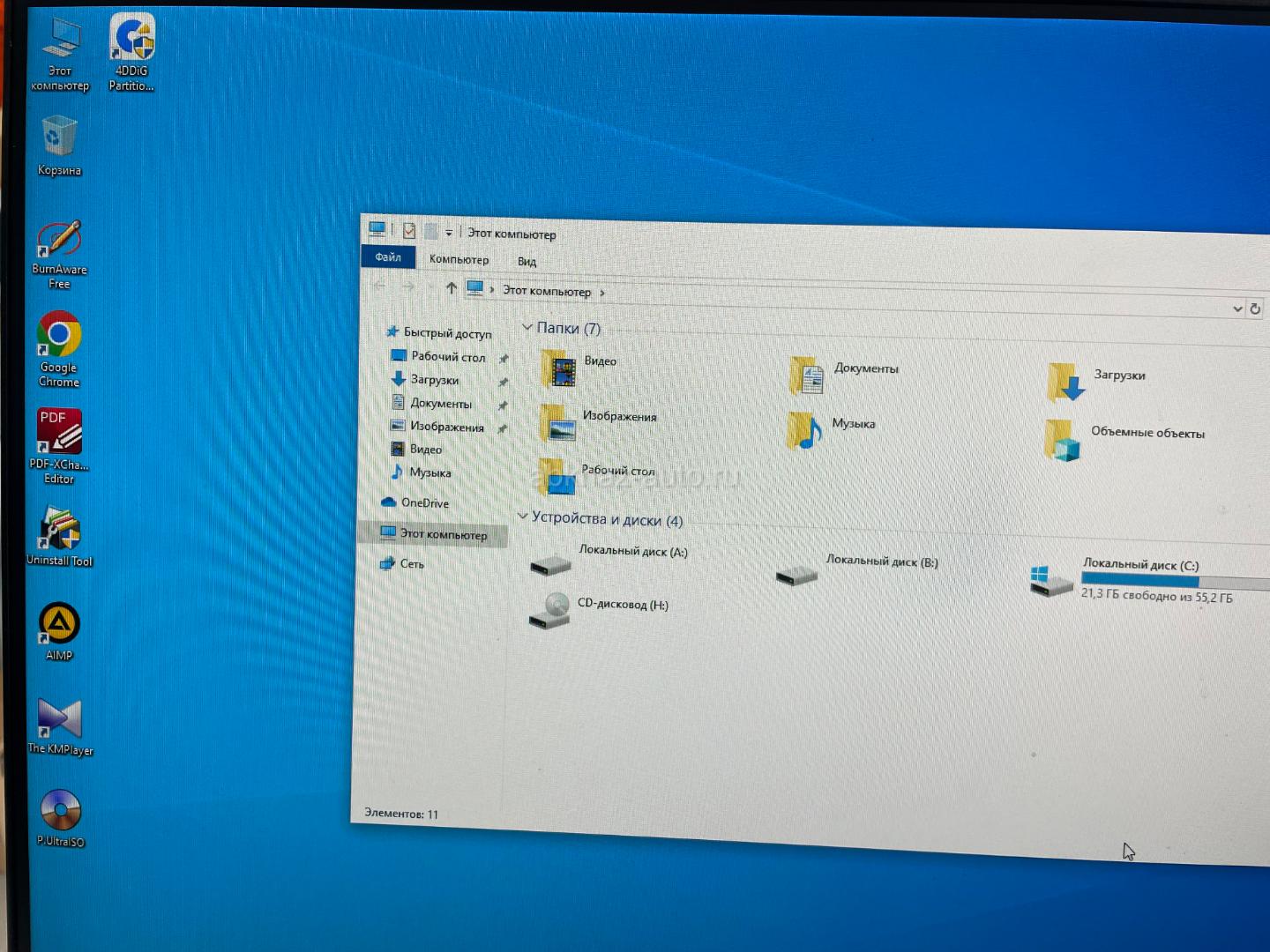Select the UltraISO desktop icon
Image resolution: width=1270 pixels, height=952 pixels.
pos(60,812)
